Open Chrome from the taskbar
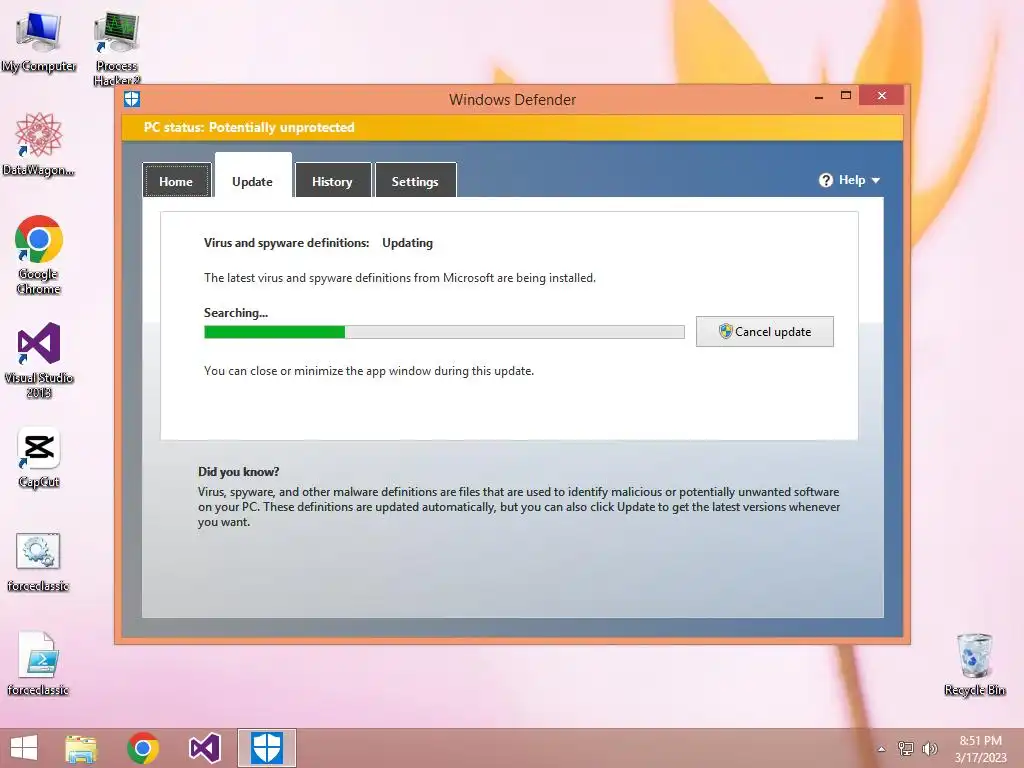 tap(143, 748)
